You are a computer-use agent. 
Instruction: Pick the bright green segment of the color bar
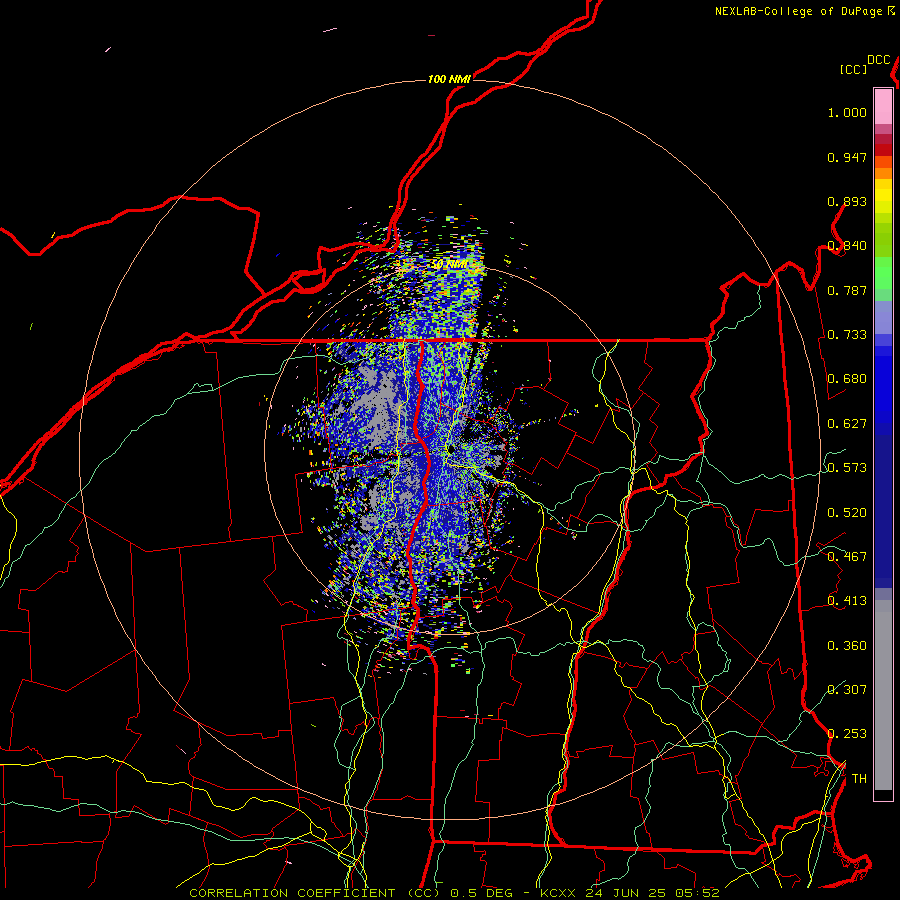pos(883,273)
